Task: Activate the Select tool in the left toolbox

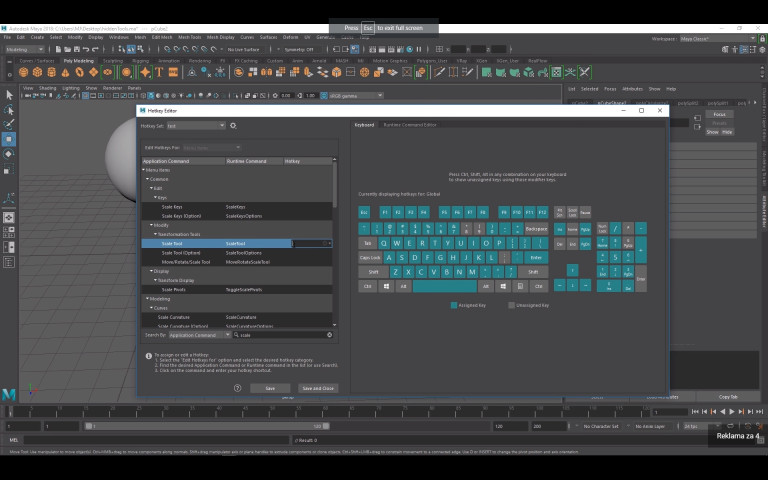Action: click(9, 95)
